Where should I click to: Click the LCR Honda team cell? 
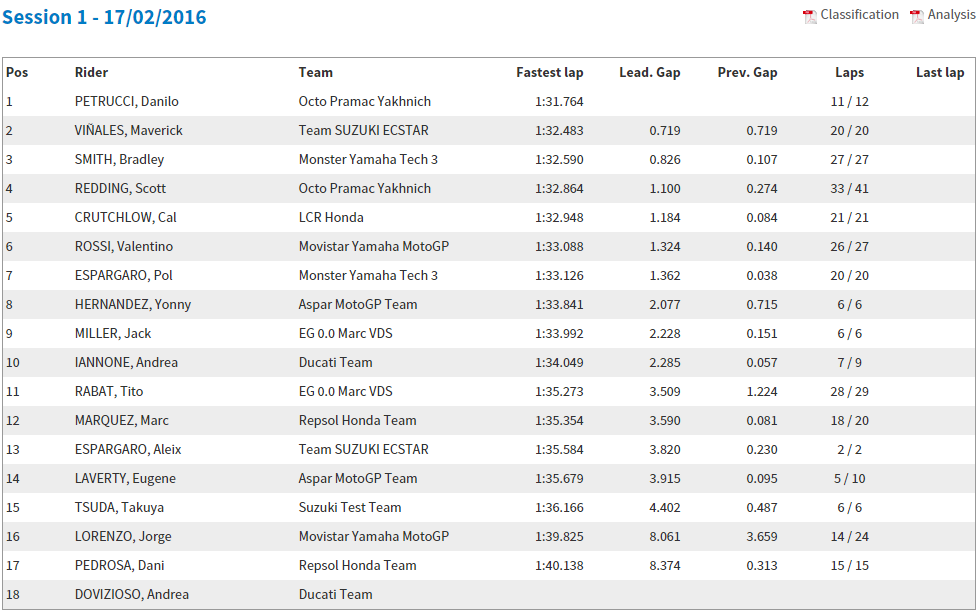coord(331,217)
